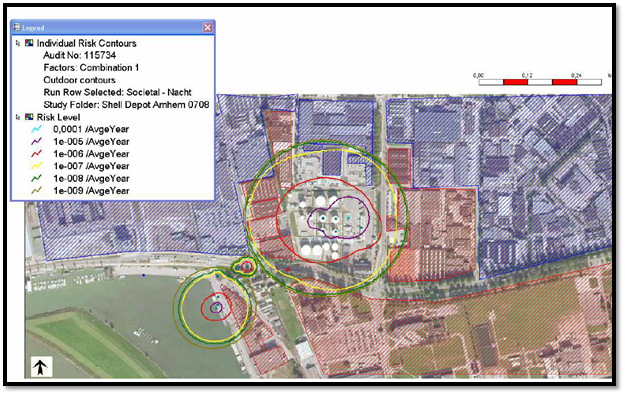Select the Audit No: 115734 entry

[x=80, y=55]
